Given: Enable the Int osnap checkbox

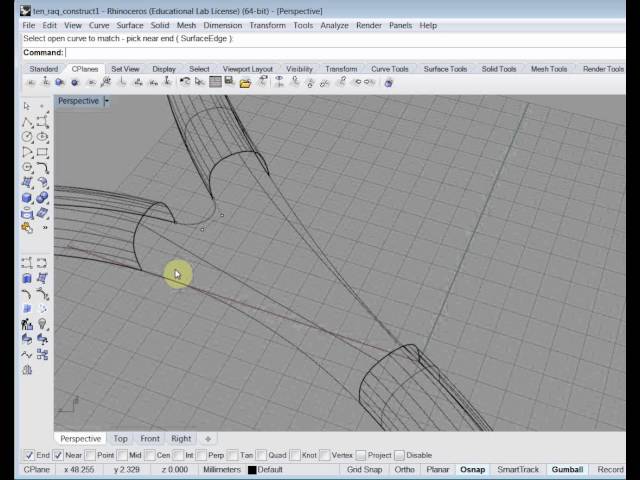Looking at the screenshot, I should [178, 455].
